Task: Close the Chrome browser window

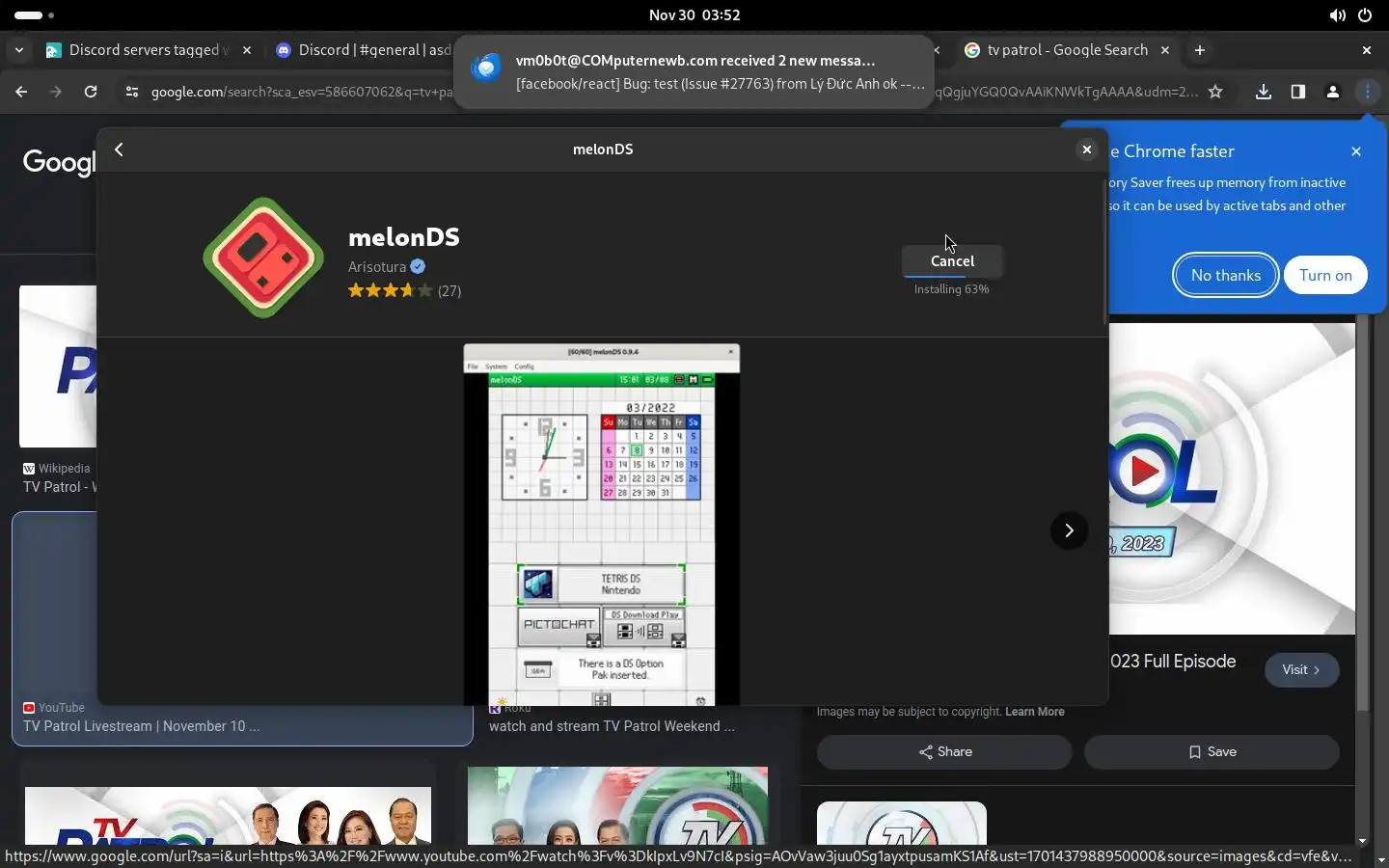Action: coord(1367,50)
